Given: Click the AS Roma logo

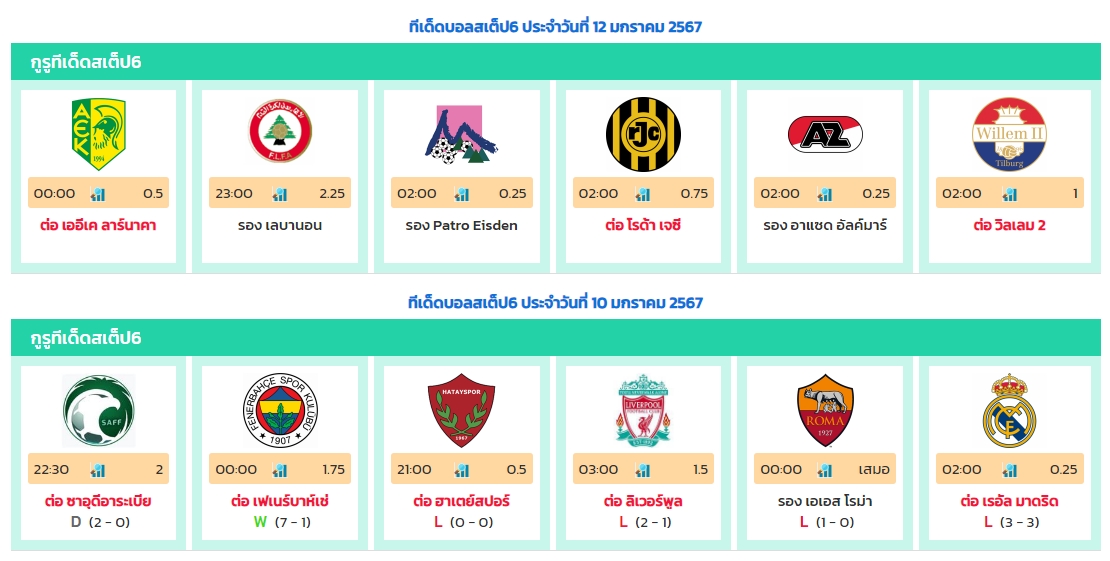Looking at the screenshot, I should pyautogui.click(x=825, y=410).
